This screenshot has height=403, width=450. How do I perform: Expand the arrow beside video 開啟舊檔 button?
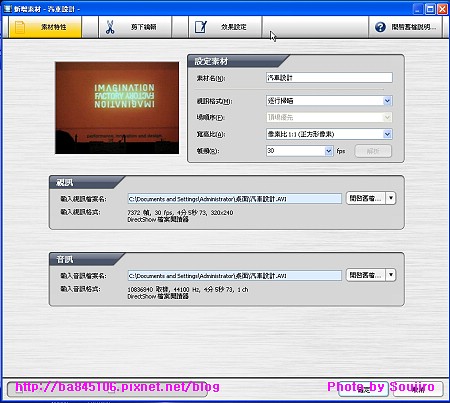(391, 198)
